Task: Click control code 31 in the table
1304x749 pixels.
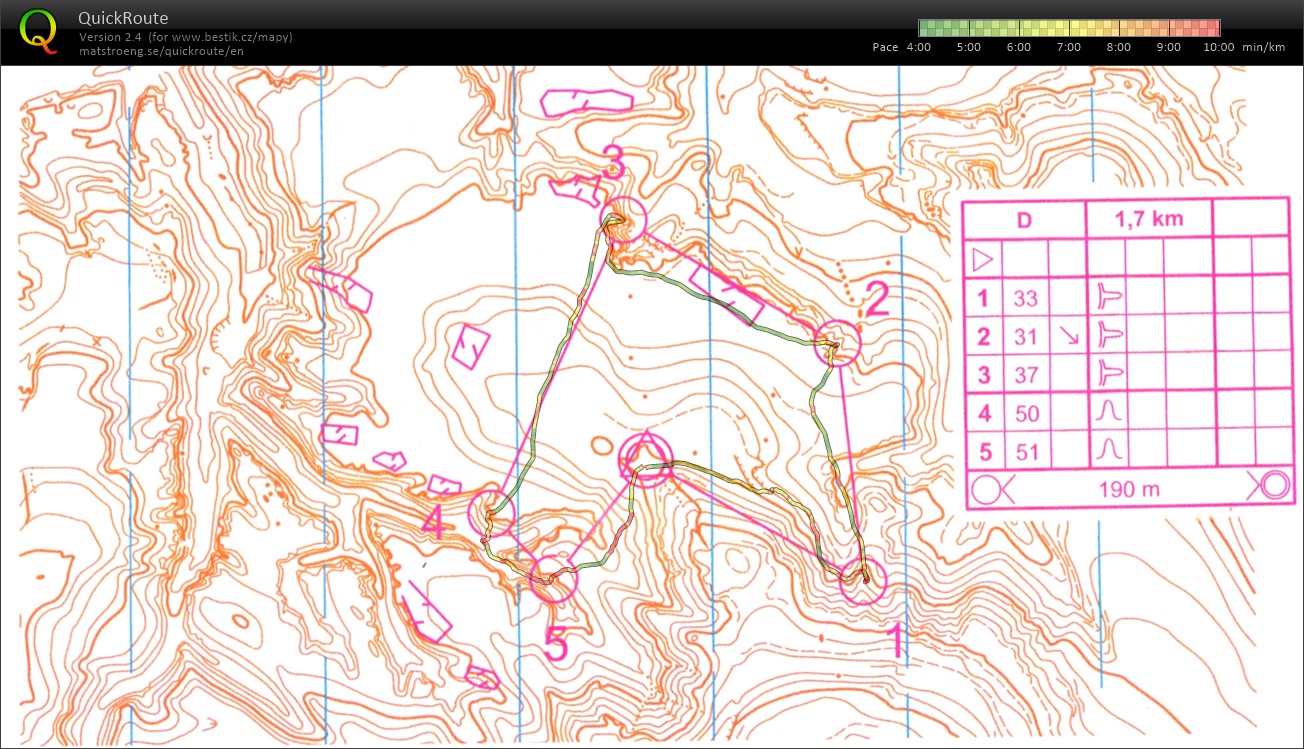Action: [1025, 337]
